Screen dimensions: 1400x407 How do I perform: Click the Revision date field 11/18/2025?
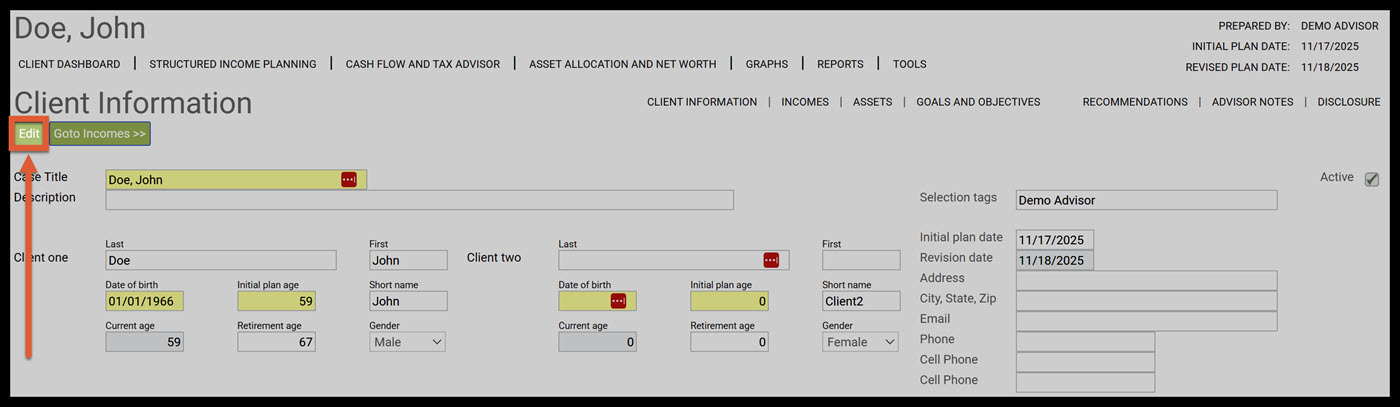pos(1055,260)
